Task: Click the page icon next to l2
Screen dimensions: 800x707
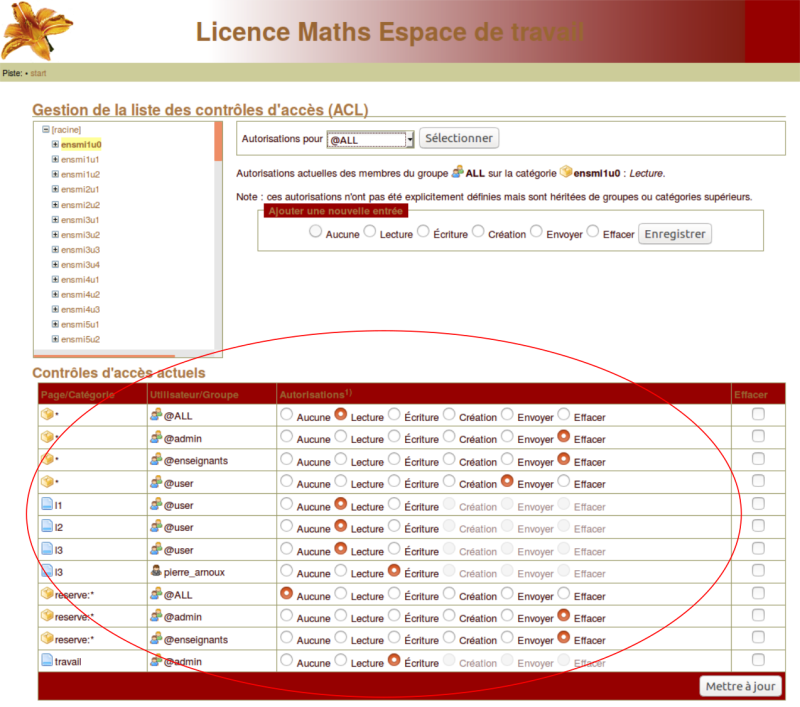Action: point(46,527)
